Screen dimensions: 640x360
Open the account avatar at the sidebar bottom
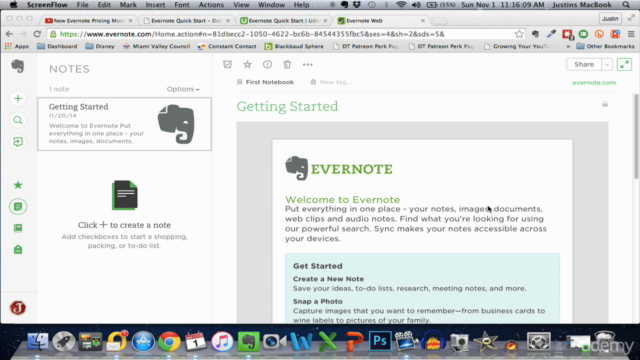(18, 308)
